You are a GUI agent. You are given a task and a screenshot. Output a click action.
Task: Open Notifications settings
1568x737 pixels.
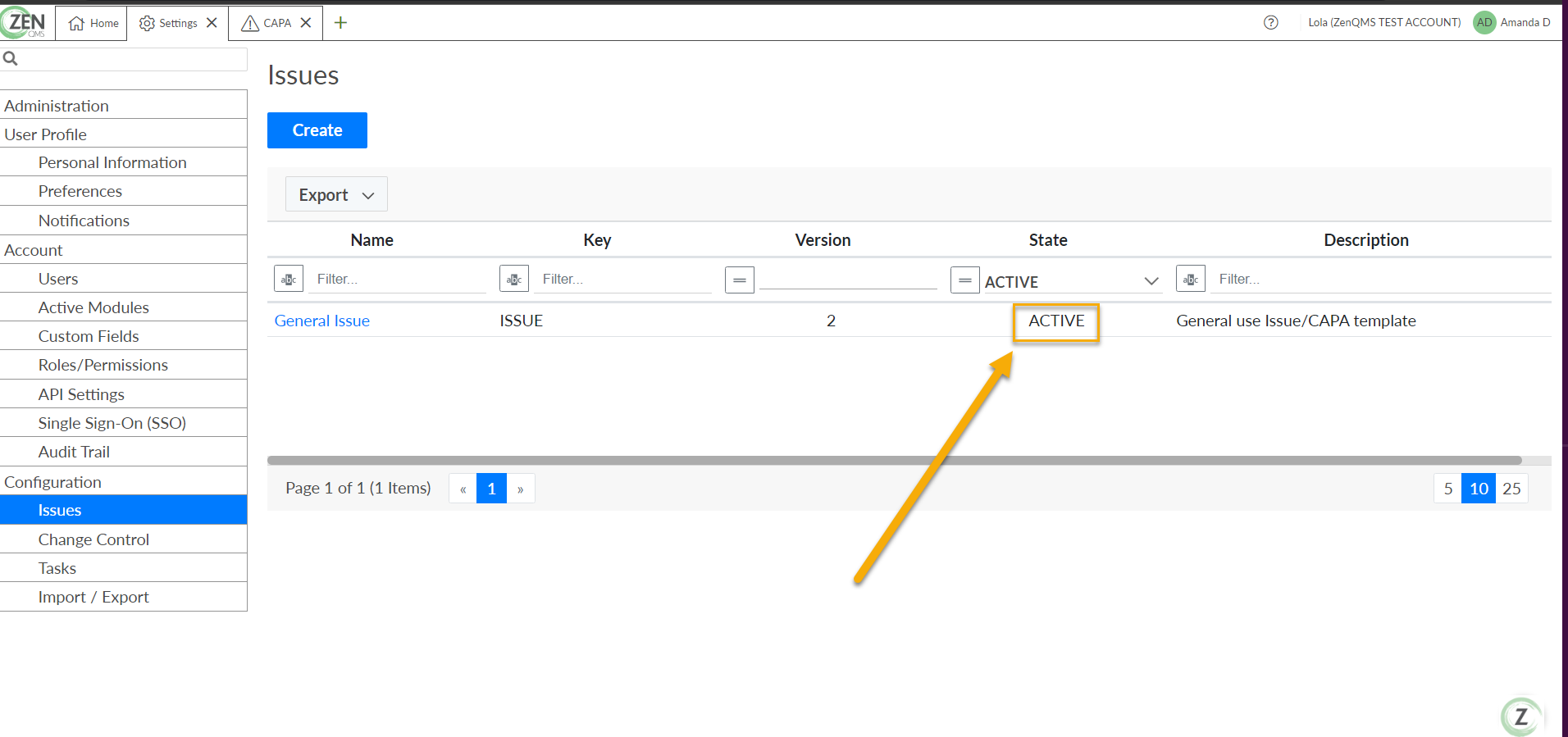click(x=123, y=221)
